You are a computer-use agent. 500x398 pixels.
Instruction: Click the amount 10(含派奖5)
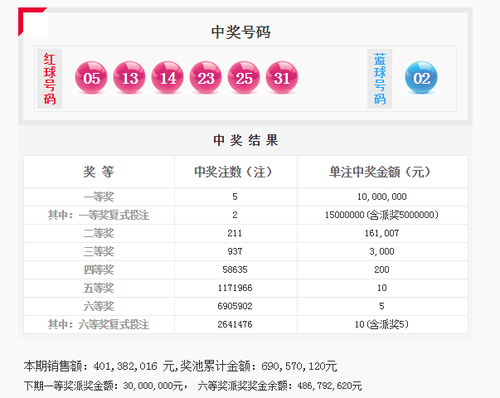pos(382,324)
